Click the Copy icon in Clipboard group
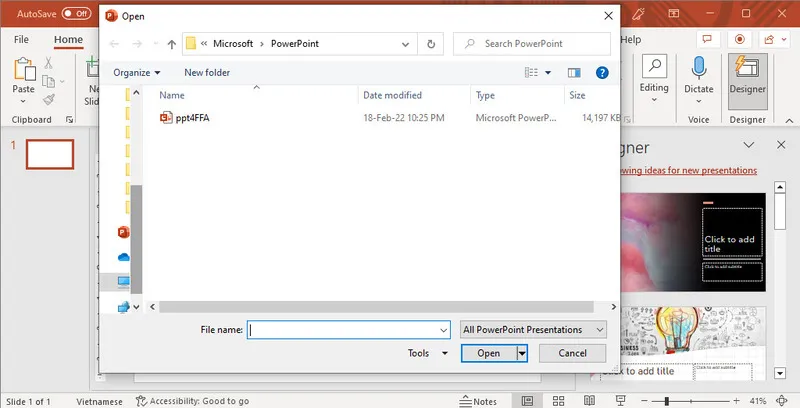 48,81
